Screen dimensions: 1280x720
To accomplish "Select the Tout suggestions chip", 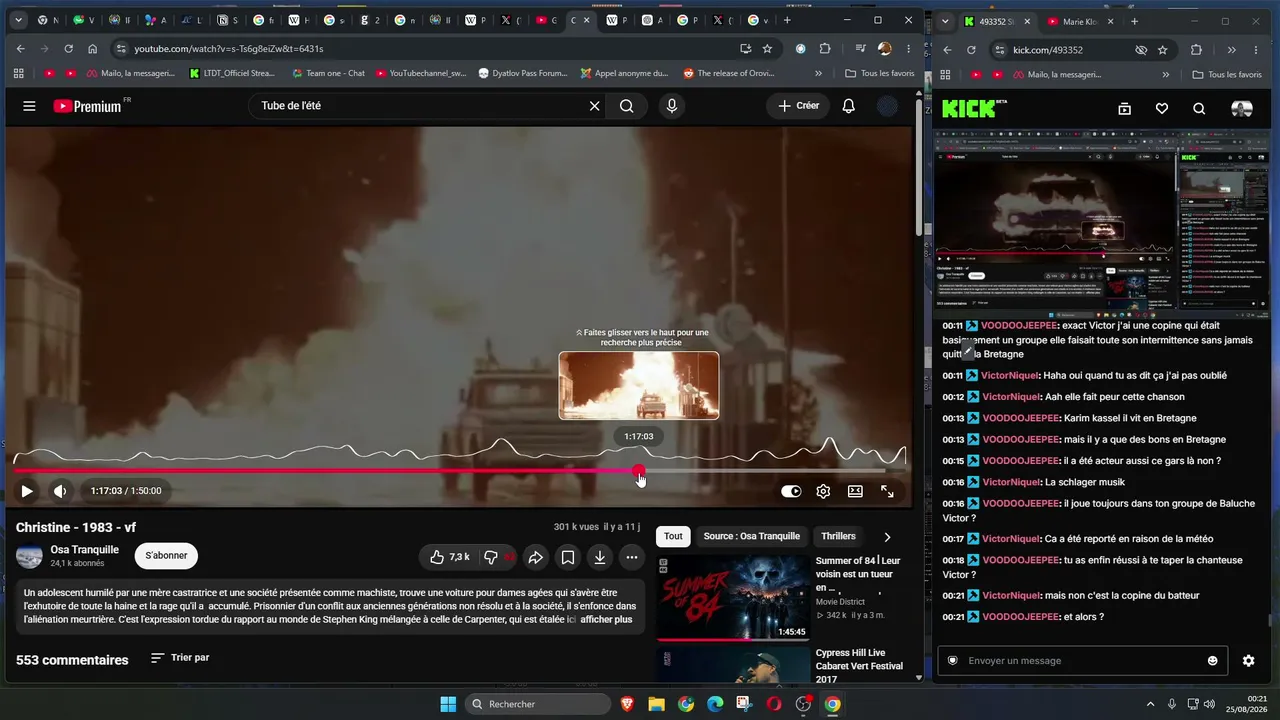I will (x=673, y=537).
